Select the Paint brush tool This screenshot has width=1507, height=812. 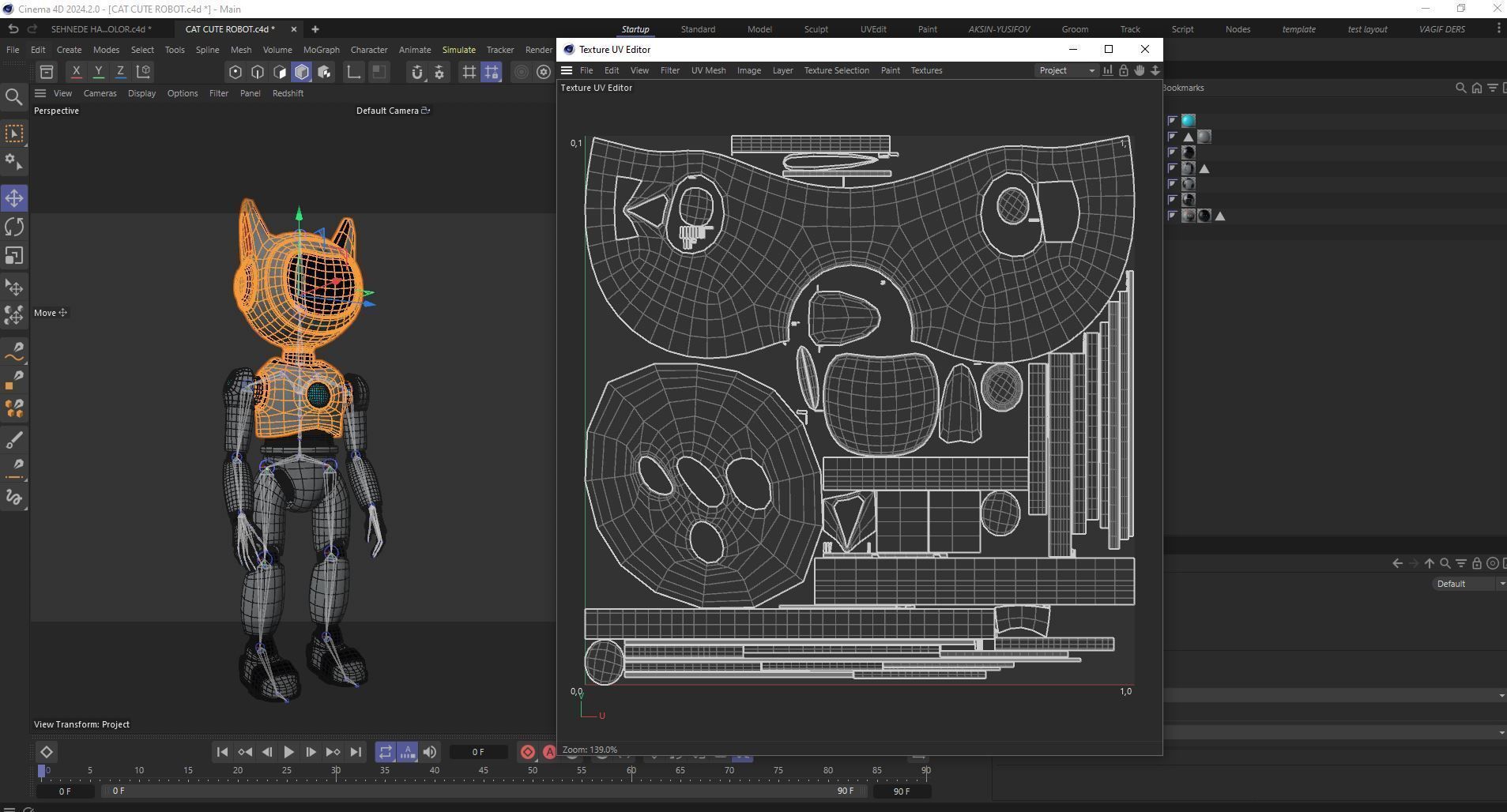pyautogui.click(x=14, y=440)
